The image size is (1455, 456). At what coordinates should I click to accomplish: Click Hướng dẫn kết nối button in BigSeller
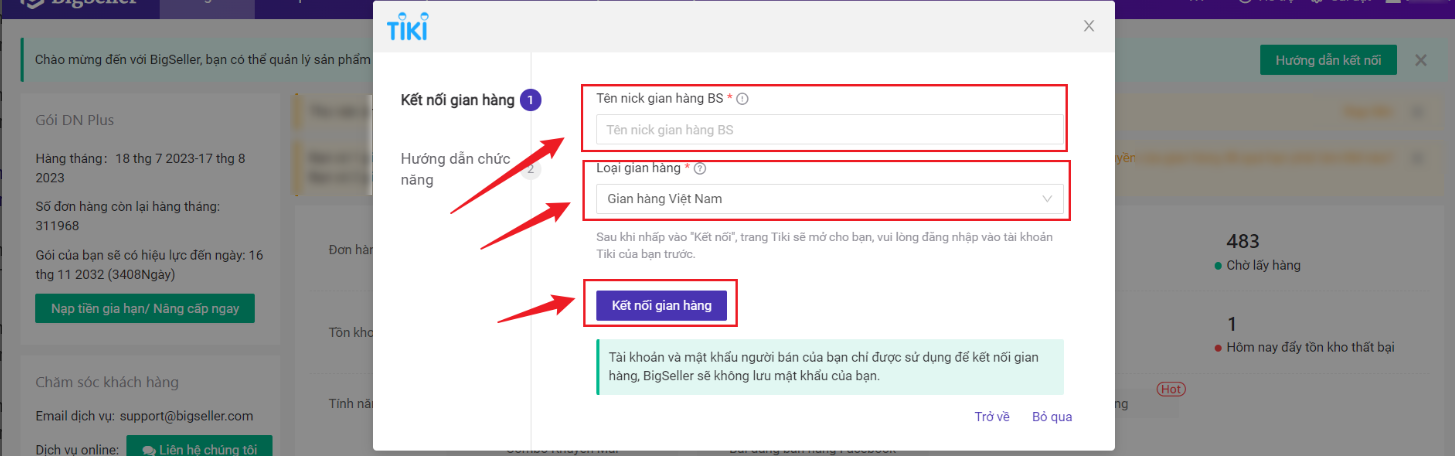tap(1328, 60)
